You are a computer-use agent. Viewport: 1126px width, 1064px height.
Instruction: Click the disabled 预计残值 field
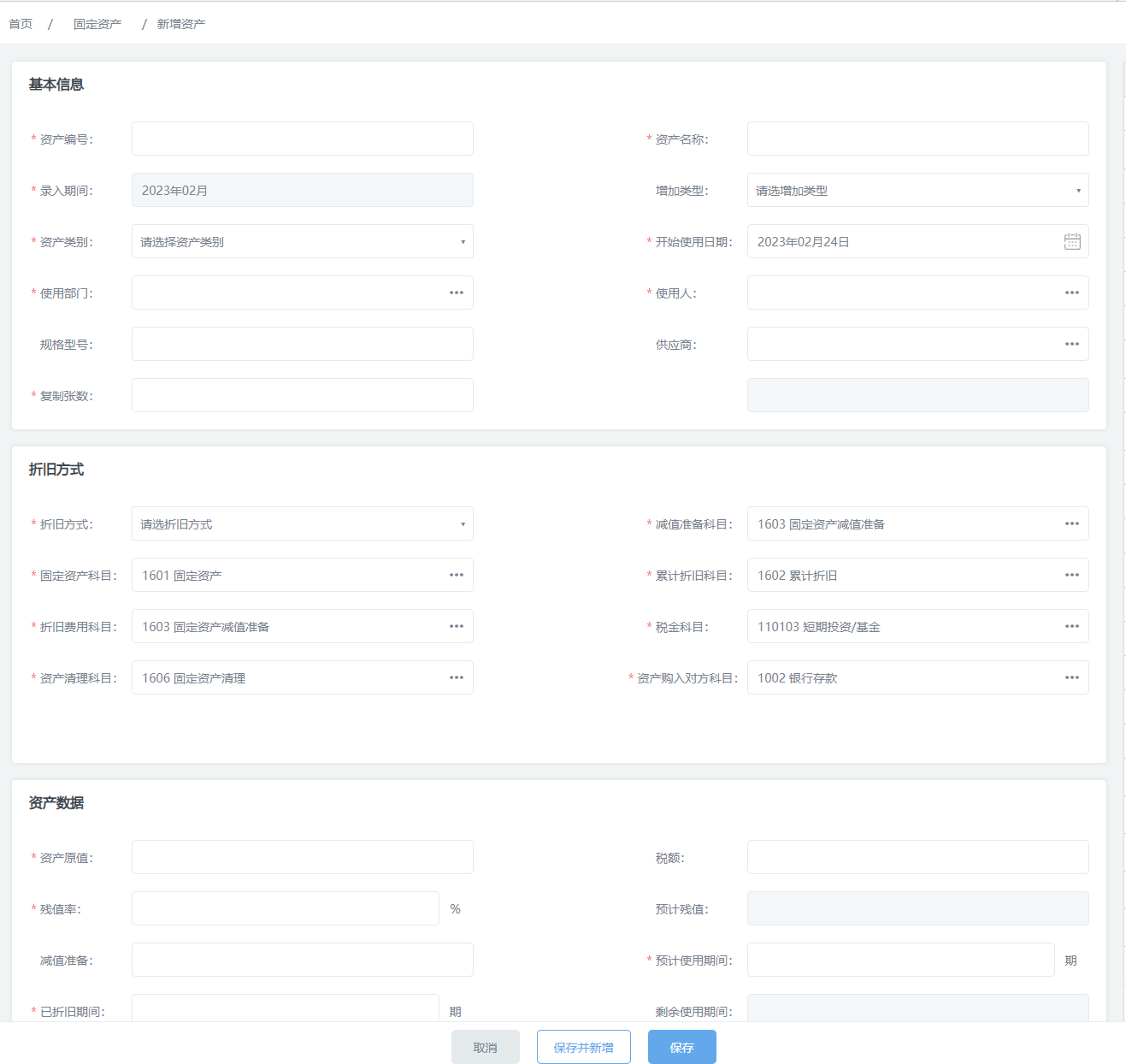pos(918,908)
